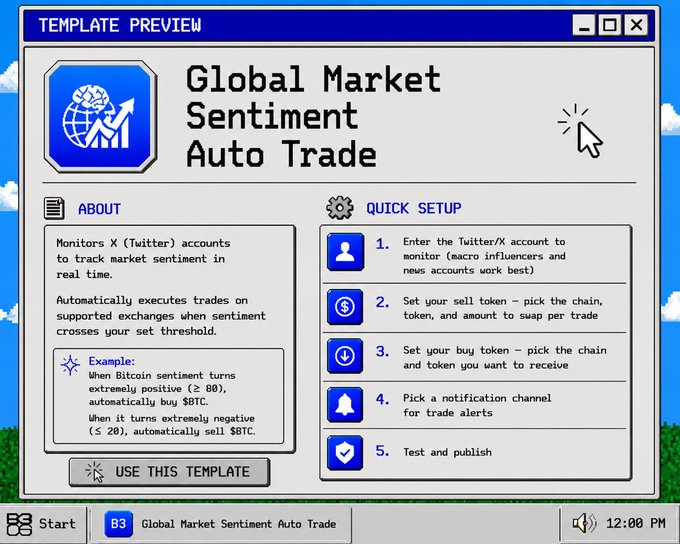Click the sparkle icon beside Example

pyautogui.click(x=70, y=365)
